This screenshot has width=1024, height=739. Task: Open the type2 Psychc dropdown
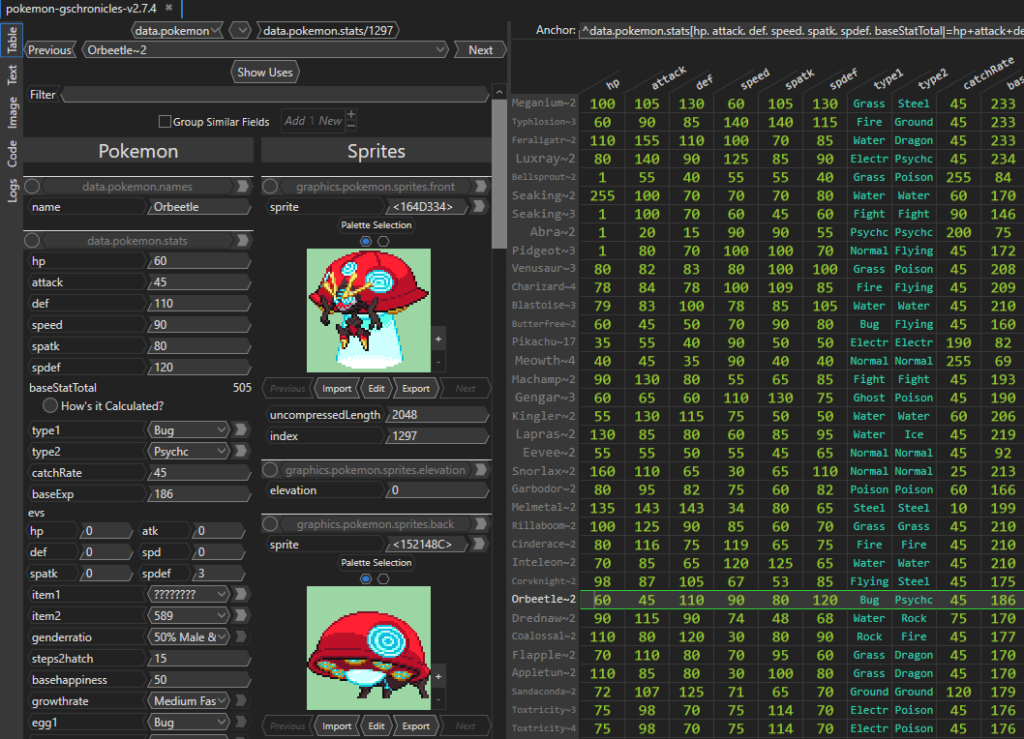(189, 451)
